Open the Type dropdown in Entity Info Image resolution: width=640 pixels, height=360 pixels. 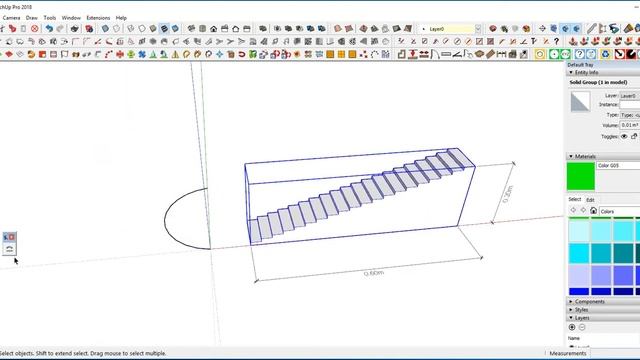(x=630, y=115)
